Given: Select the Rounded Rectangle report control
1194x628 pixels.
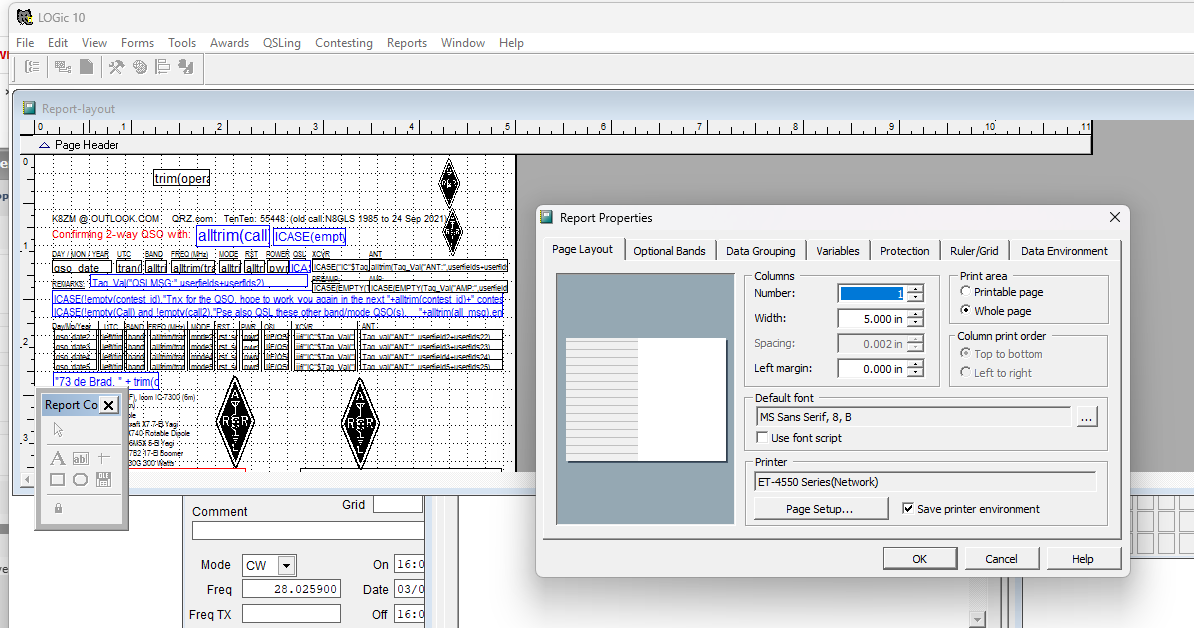Looking at the screenshot, I should [80, 480].
